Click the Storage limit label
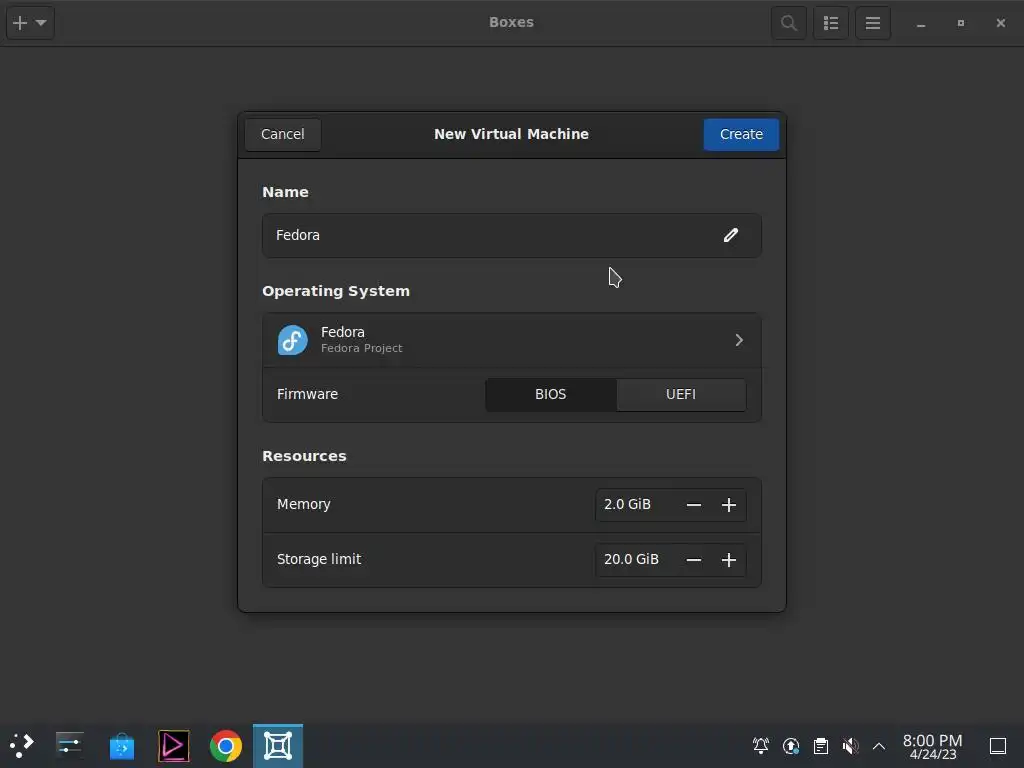 (x=319, y=560)
